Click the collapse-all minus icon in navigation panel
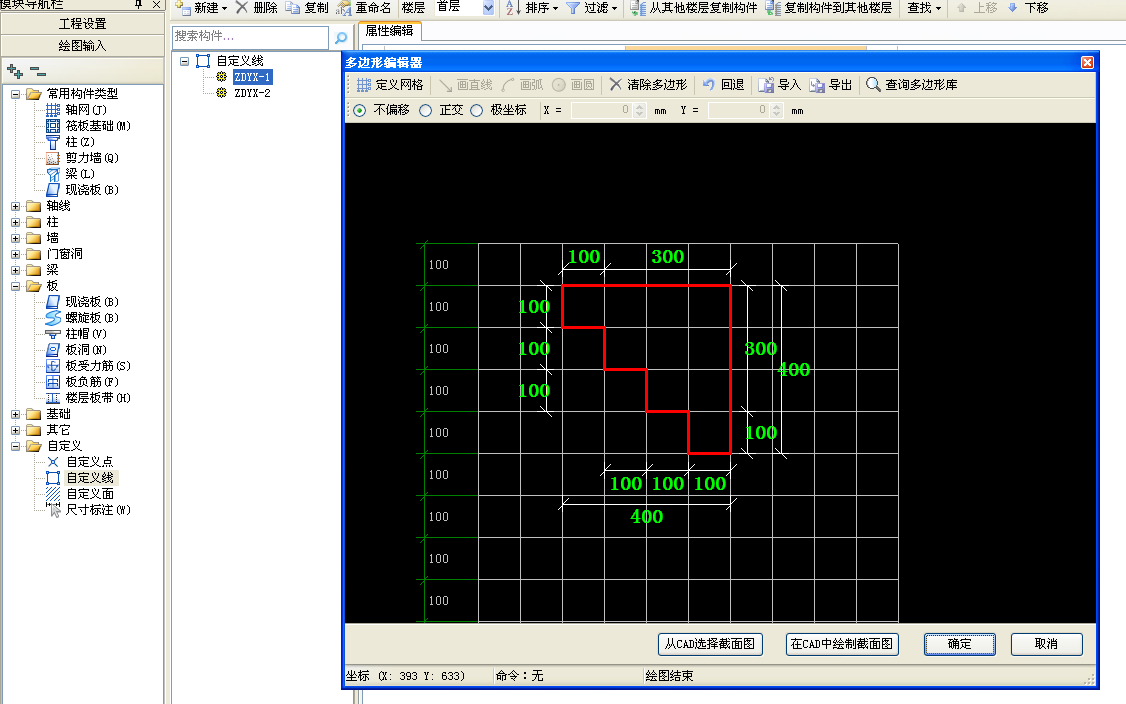 click(x=38, y=72)
